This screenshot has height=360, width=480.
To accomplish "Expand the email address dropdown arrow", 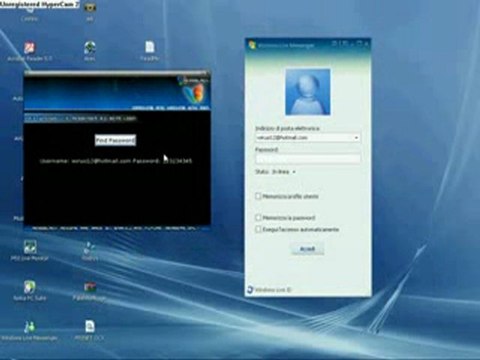I will pyautogui.click(x=356, y=138).
